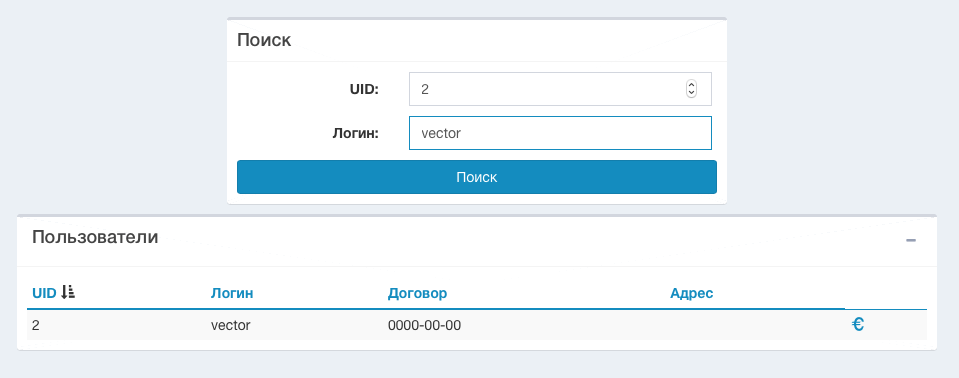The width and height of the screenshot is (959, 378).
Task: Click the blue Поиск search button
Action: (476, 177)
